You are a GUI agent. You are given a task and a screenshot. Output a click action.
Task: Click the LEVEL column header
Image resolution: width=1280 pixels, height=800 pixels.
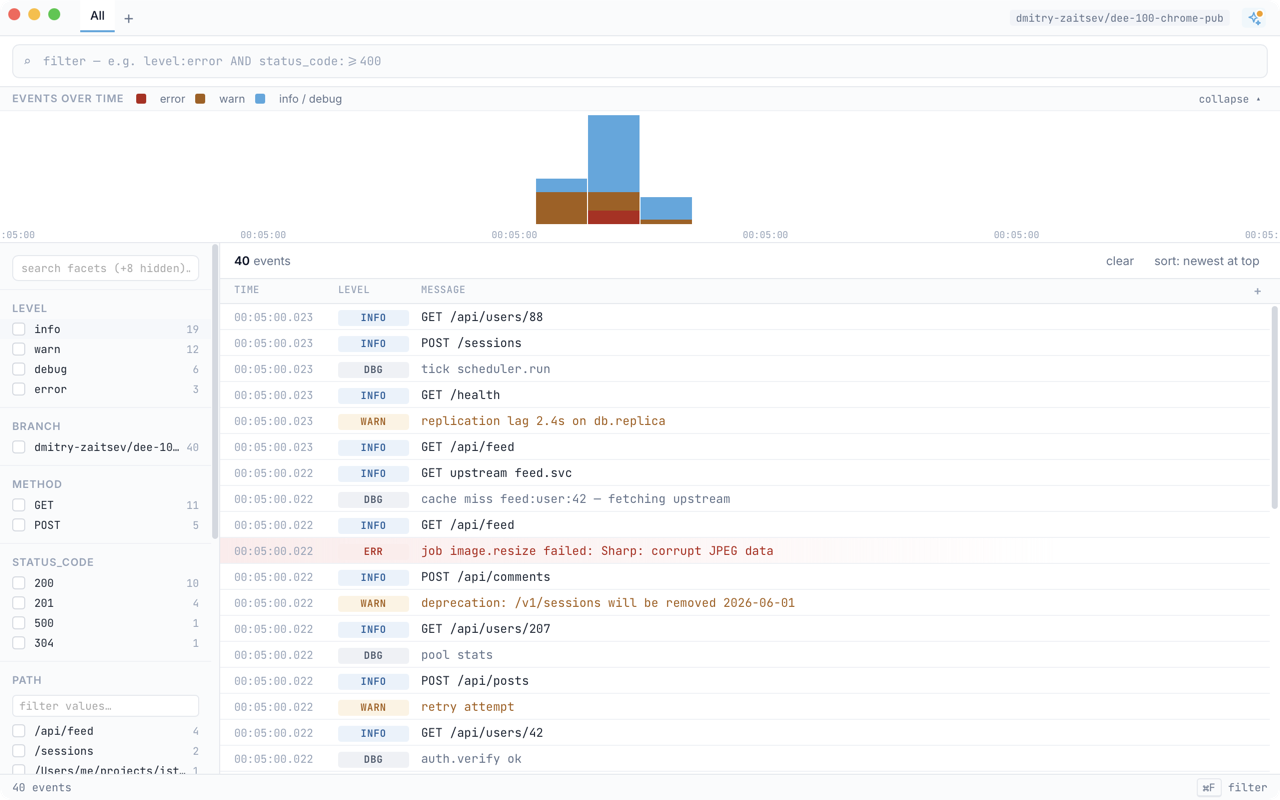click(x=354, y=290)
